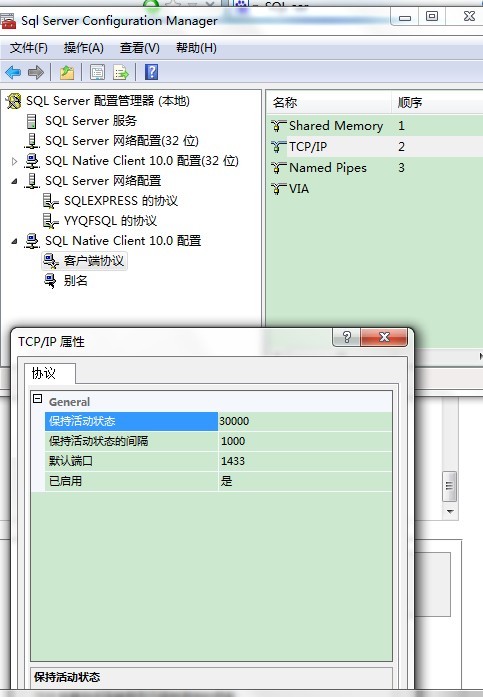Click order number 3 for Named Pipes
483x697 pixels.
point(401,168)
